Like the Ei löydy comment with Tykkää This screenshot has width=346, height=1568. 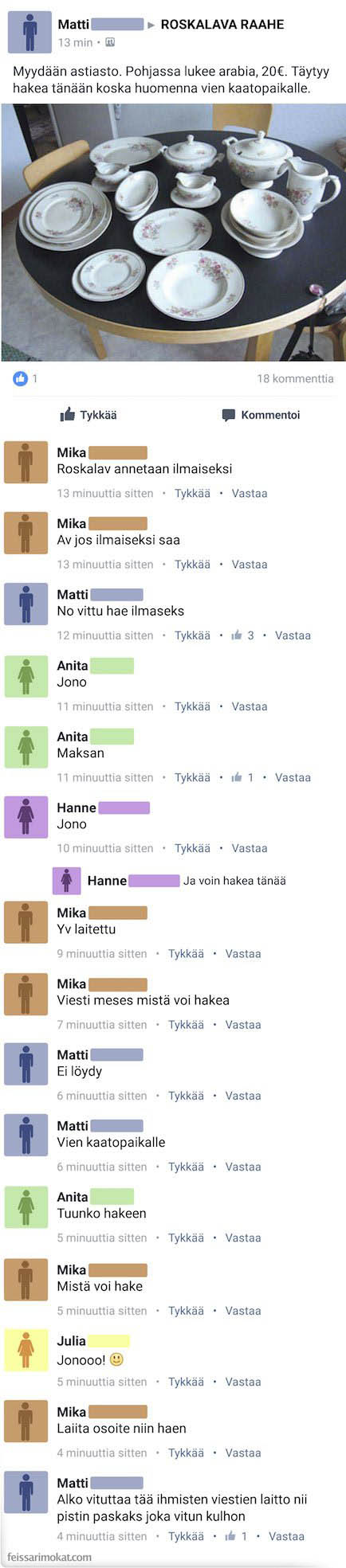click(x=186, y=1096)
